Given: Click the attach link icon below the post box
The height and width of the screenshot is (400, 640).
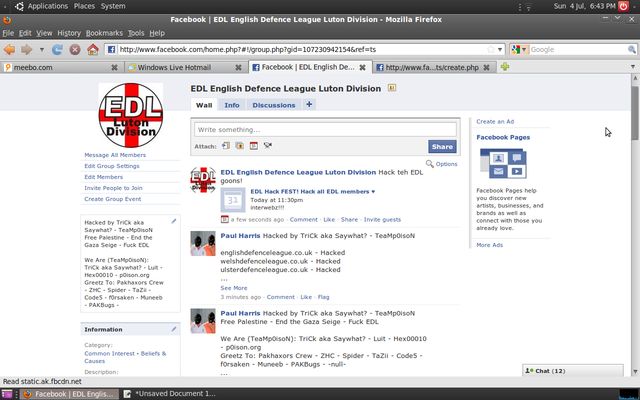Looking at the screenshot, I should 226,146.
